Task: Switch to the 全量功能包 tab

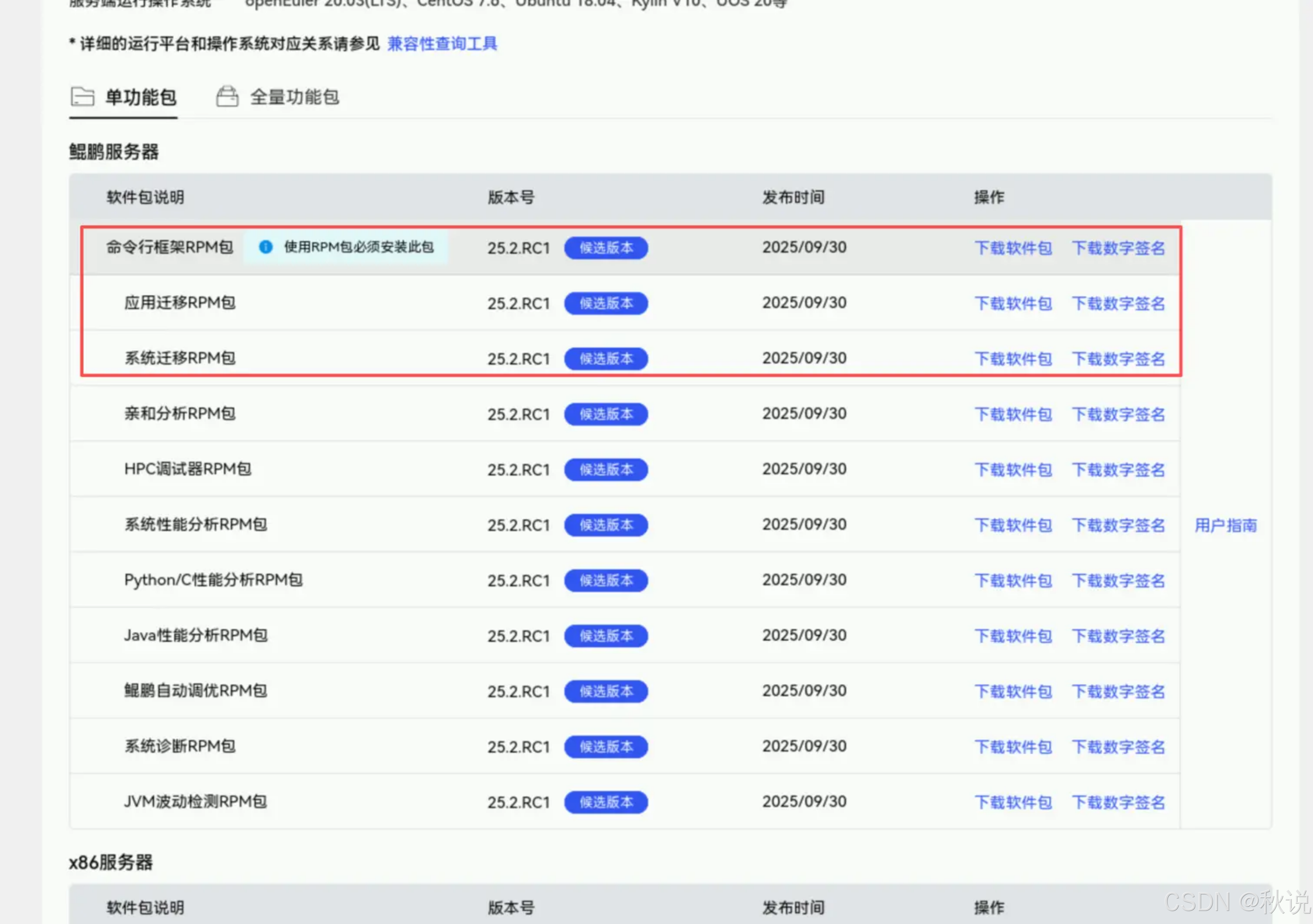Action: (x=294, y=97)
